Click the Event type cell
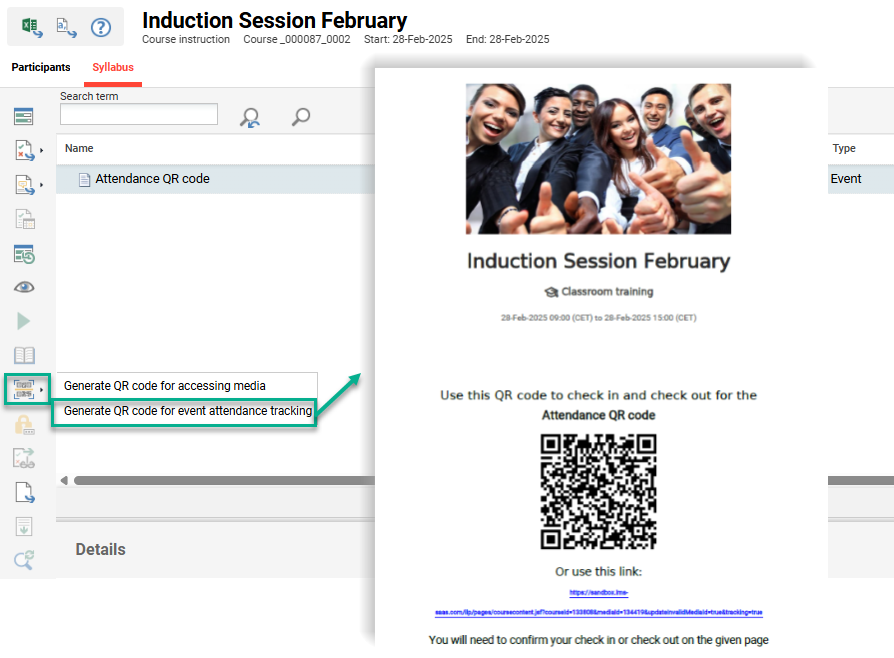Viewport: 894px width, 658px height. (x=846, y=179)
